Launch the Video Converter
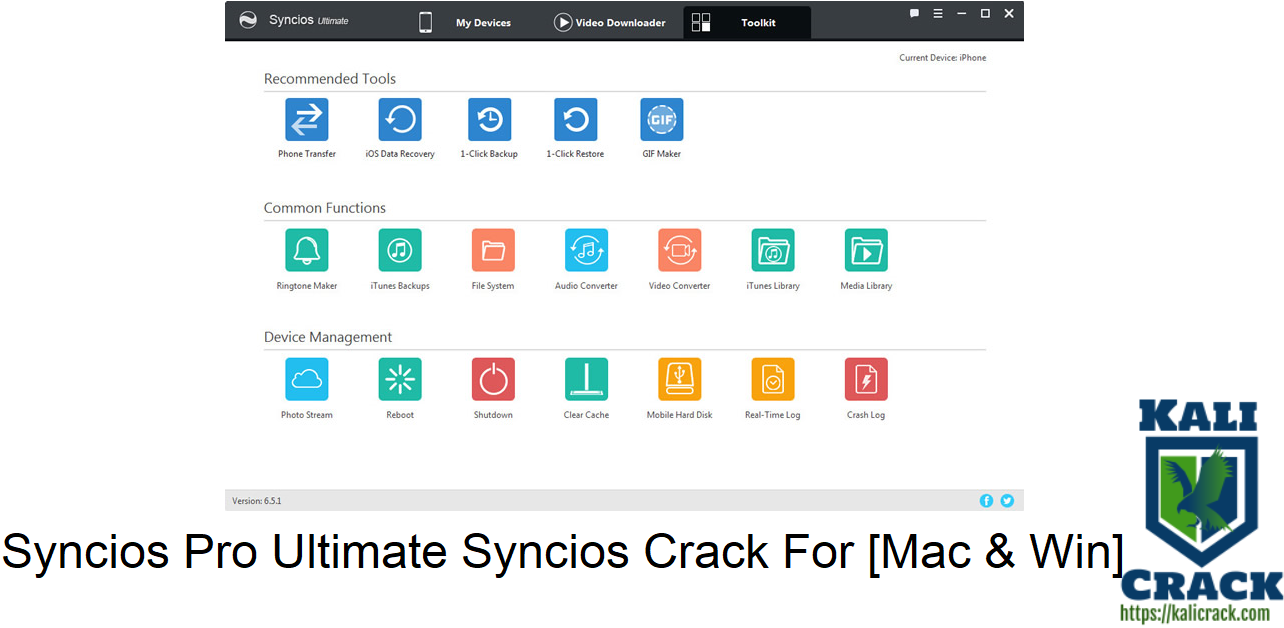The height and width of the screenshot is (628, 1284). [680, 250]
